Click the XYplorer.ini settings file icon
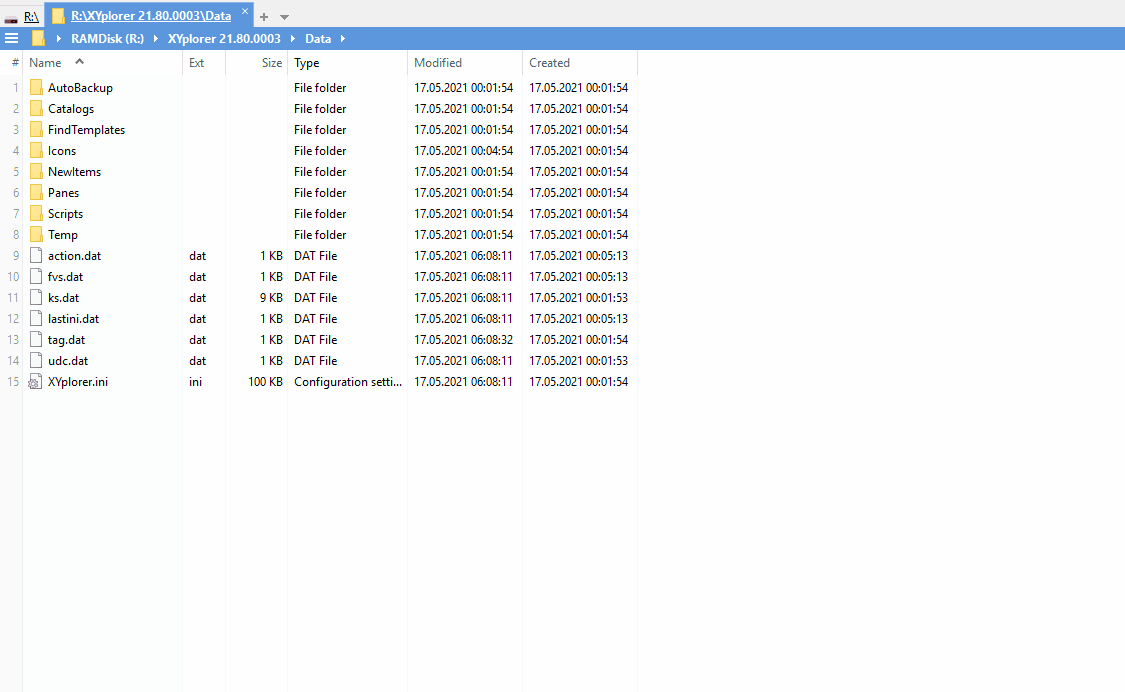The width and height of the screenshot is (1125, 692). click(x=36, y=382)
